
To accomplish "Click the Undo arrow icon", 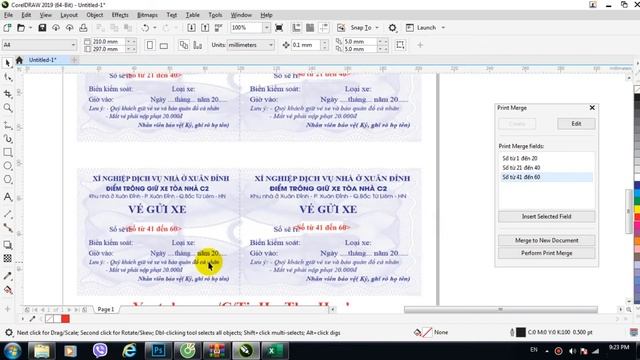I will pos(145,28).
